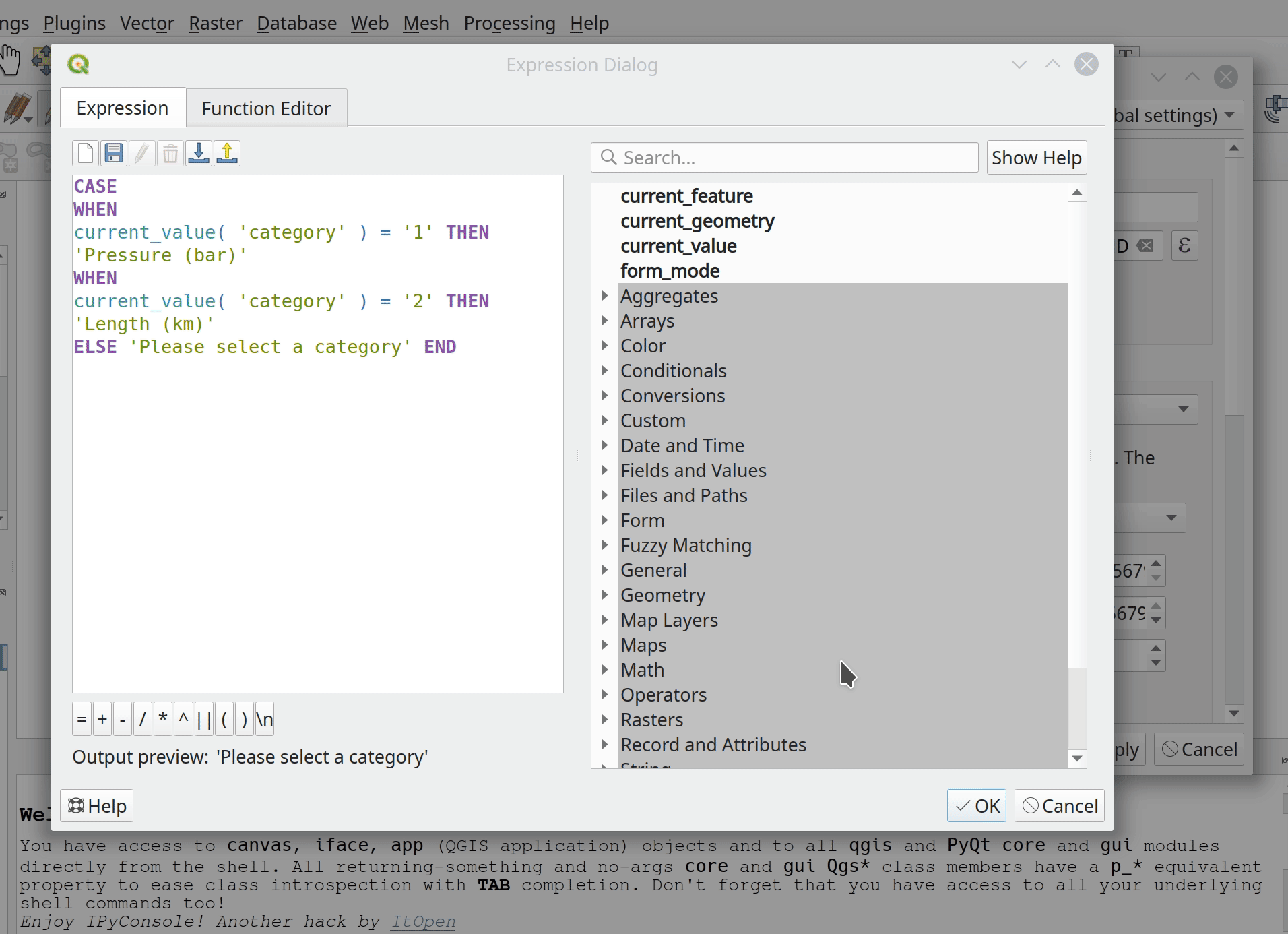The height and width of the screenshot is (934, 1288).
Task: Insert the new line \n operator
Action: (x=264, y=720)
